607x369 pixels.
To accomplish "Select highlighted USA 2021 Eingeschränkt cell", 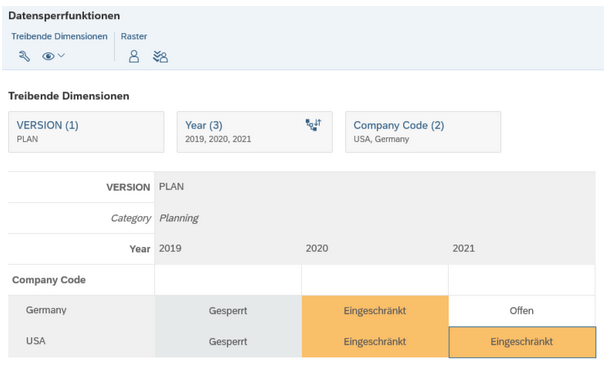I will point(522,342).
